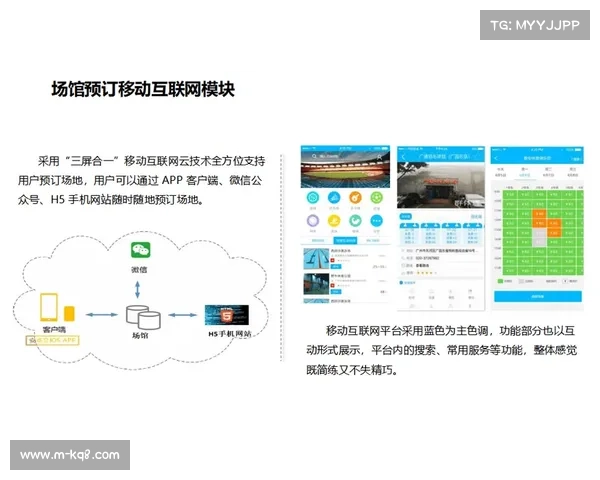The width and height of the screenshot is (600, 480).
Task: Click the 微信 label under WeChat icon
Action: pyautogui.click(x=139, y=269)
